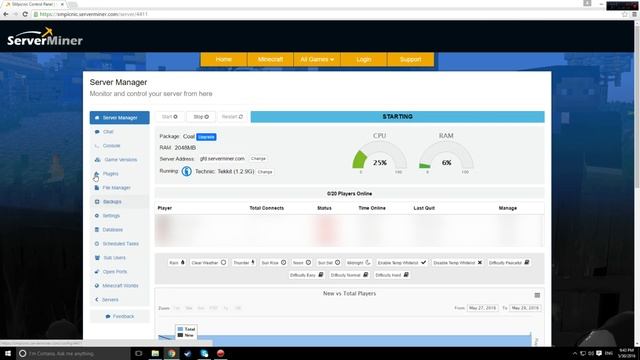Click the blue Upgrade package button
The image size is (640, 360).
click(206, 137)
